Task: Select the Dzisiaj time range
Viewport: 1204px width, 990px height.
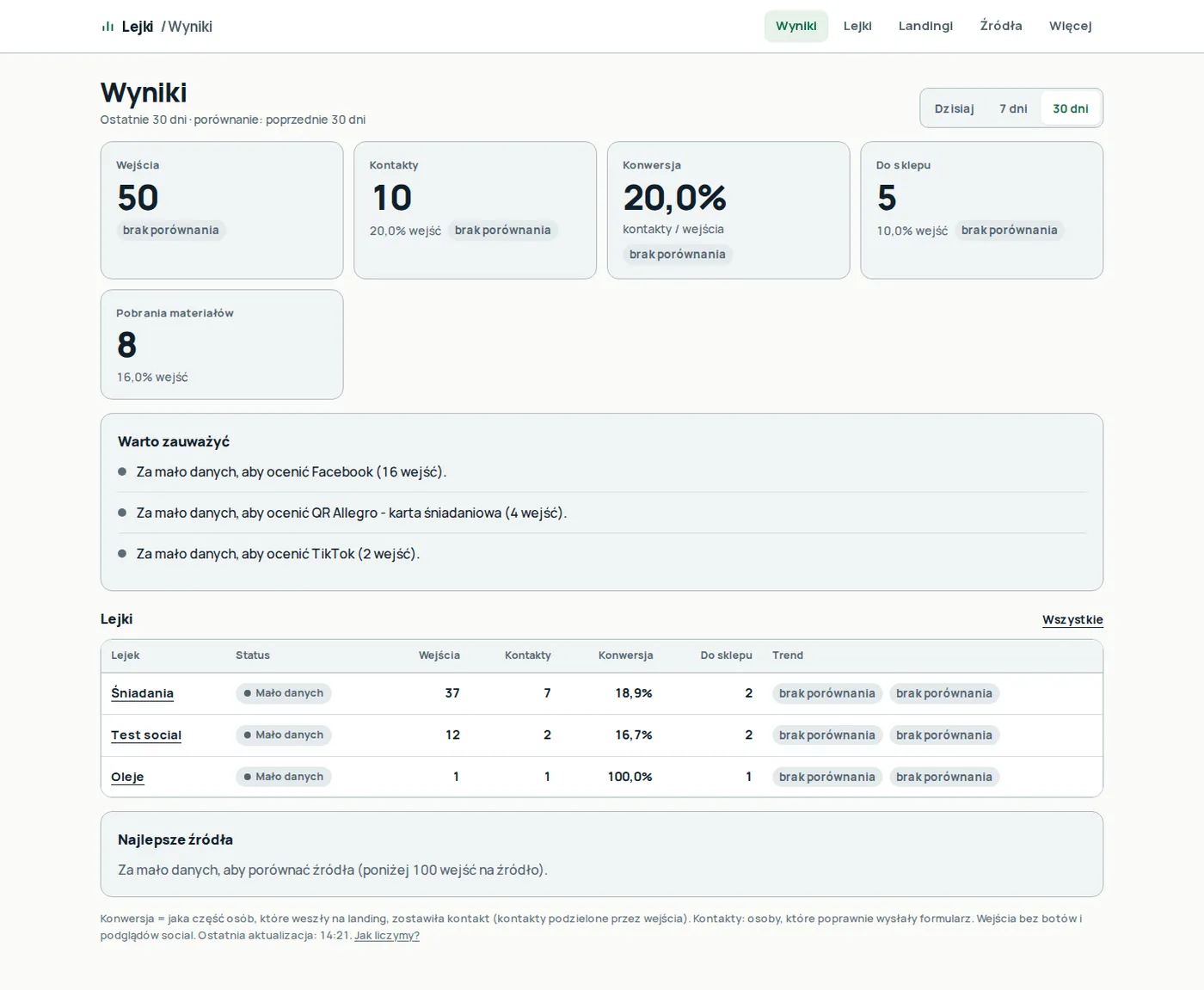Action: tap(955, 108)
